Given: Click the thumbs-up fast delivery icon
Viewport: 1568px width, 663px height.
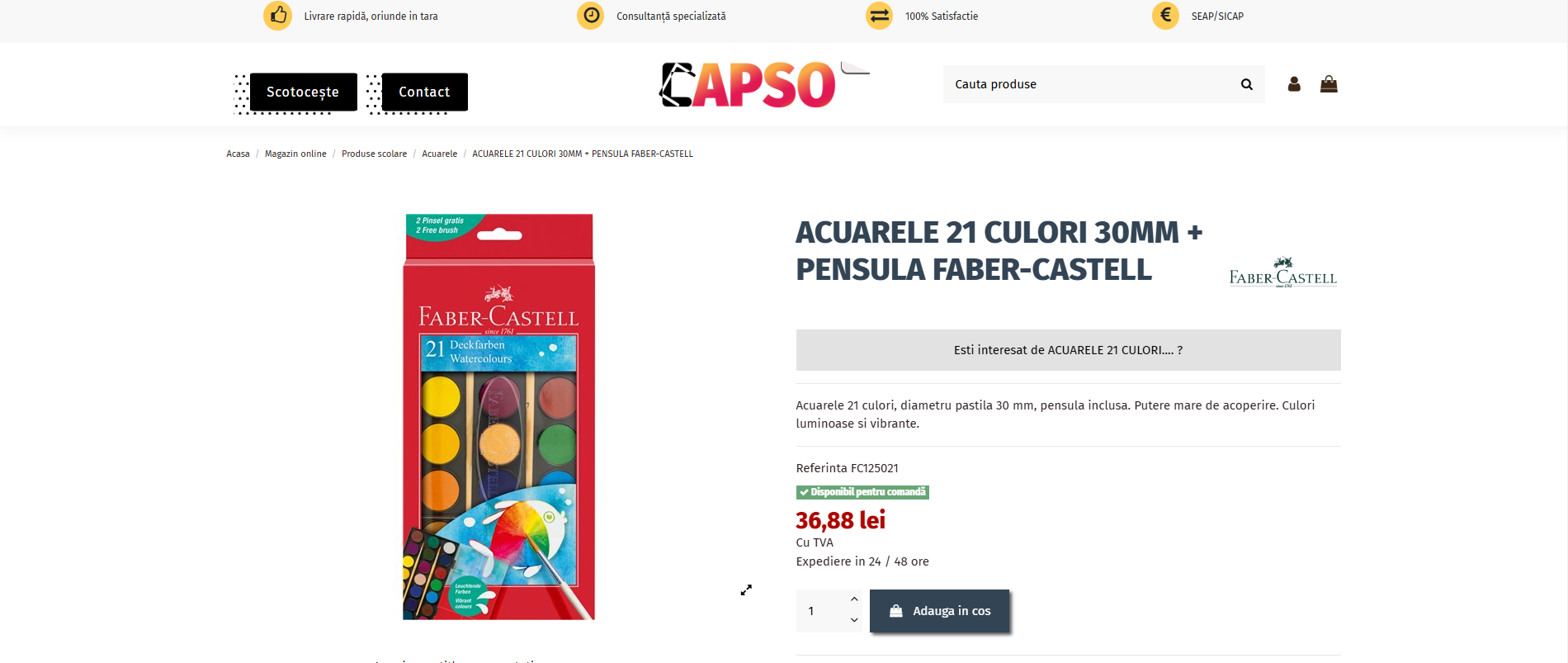Looking at the screenshot, I should pyautogui.click(x=278, y=16).
